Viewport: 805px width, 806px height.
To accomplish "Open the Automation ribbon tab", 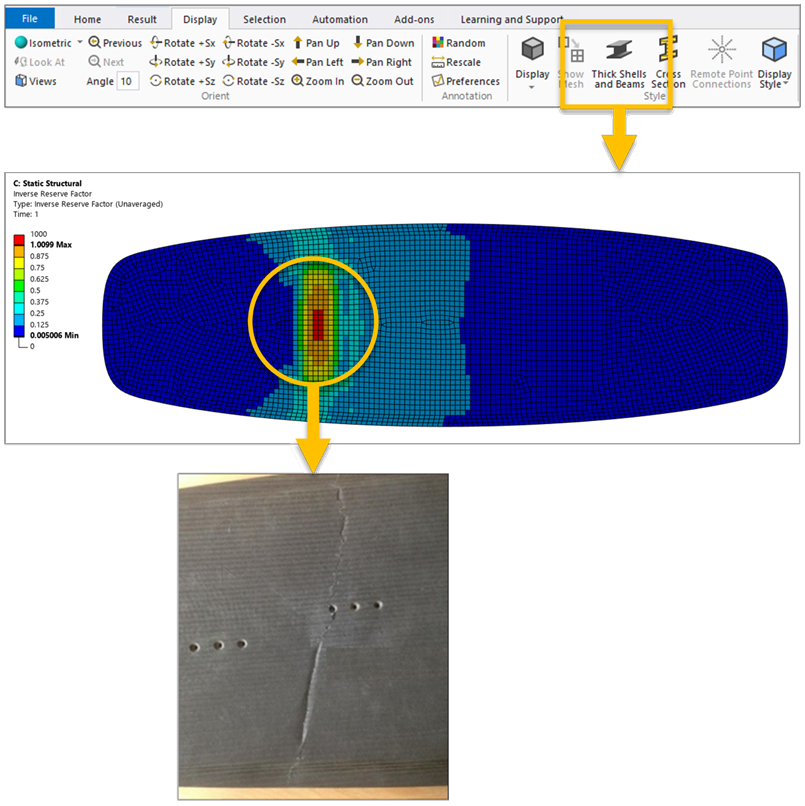I will pos(340,20).
